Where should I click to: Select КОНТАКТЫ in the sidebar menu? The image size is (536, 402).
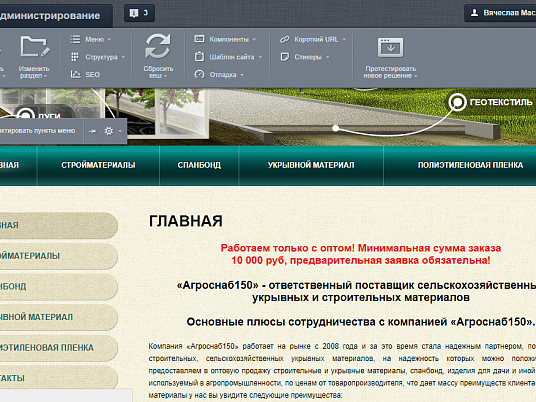pyautogui.click(x=58, y=378)
